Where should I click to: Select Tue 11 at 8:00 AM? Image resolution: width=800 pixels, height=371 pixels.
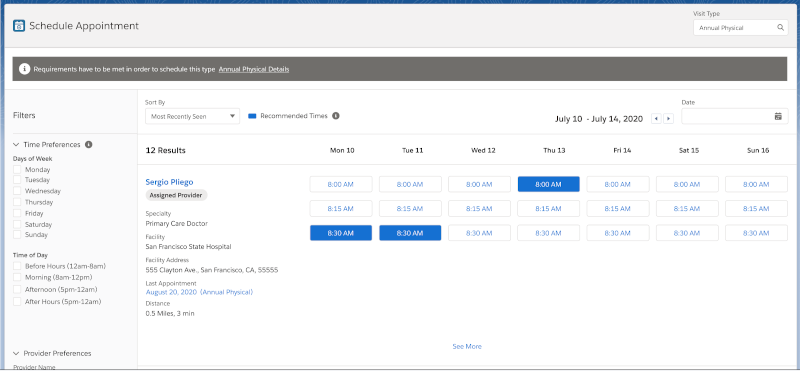click(x=410, y=184)
